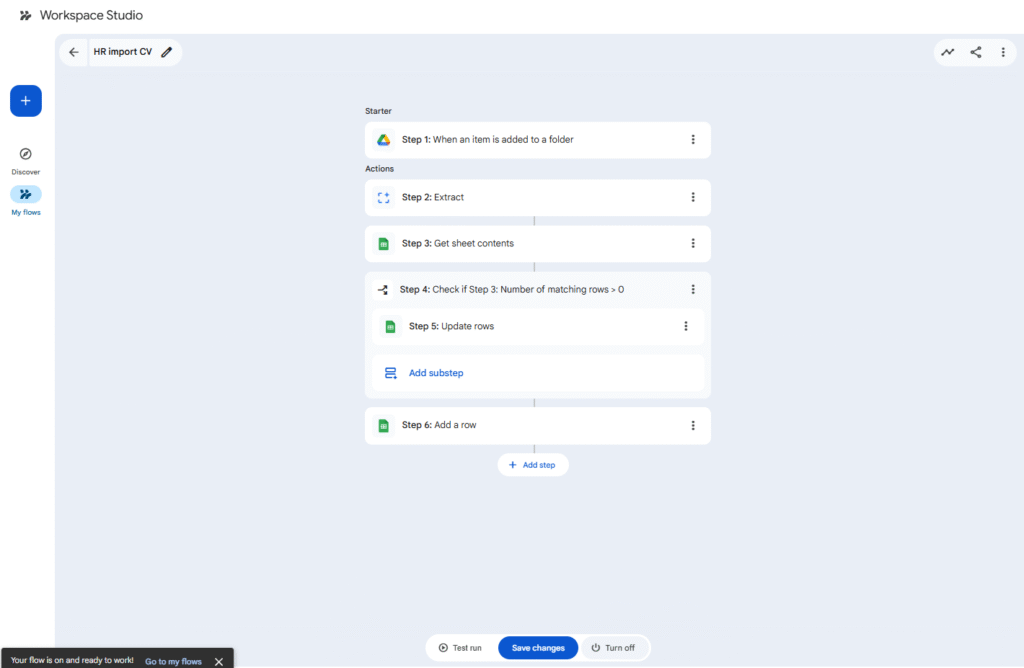The image size is (1024, 668).
Task: Open Step 1 three-dot options menu
Action: (693, 140)
